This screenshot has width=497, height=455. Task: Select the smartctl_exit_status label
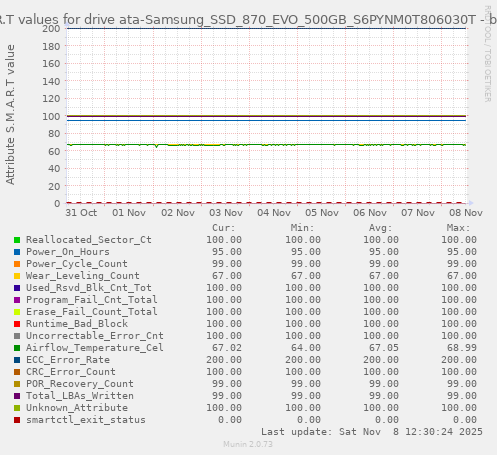(x=86, y=420)
